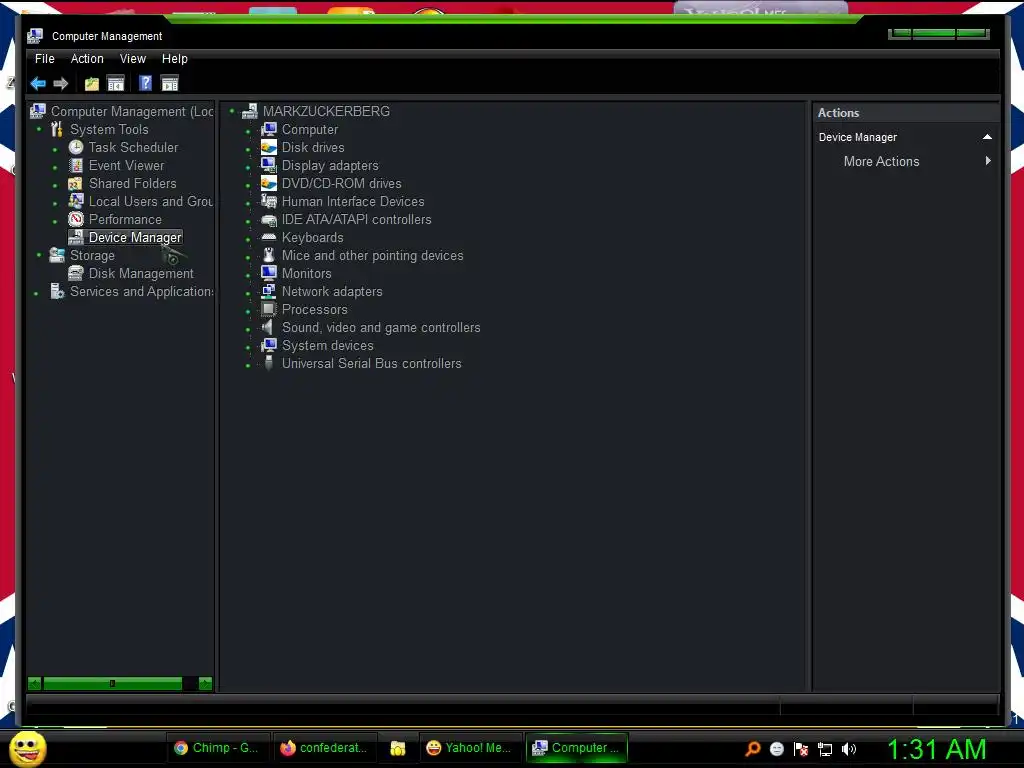Viewport: 1024px width, 768px height.
Task: Open the View menu
Action: (133, 59)
